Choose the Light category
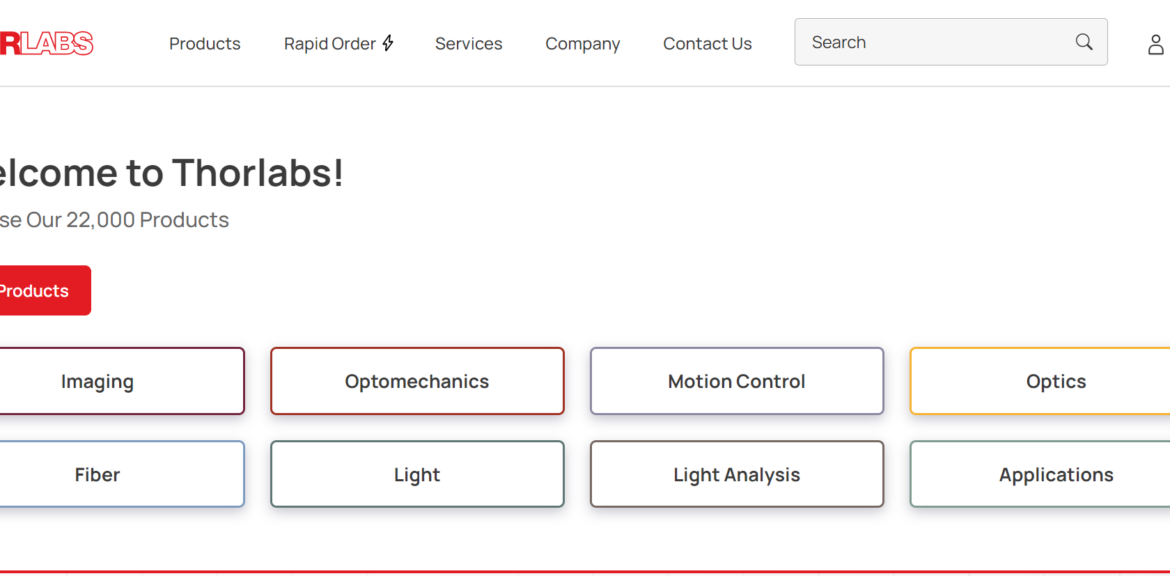 (x=417, y=475)
